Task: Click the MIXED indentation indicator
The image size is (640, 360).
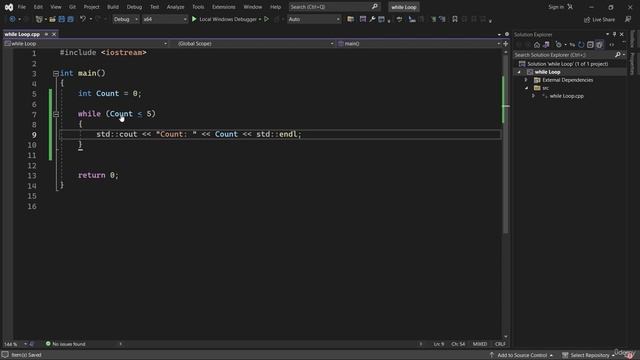Action: pos(480,344)
